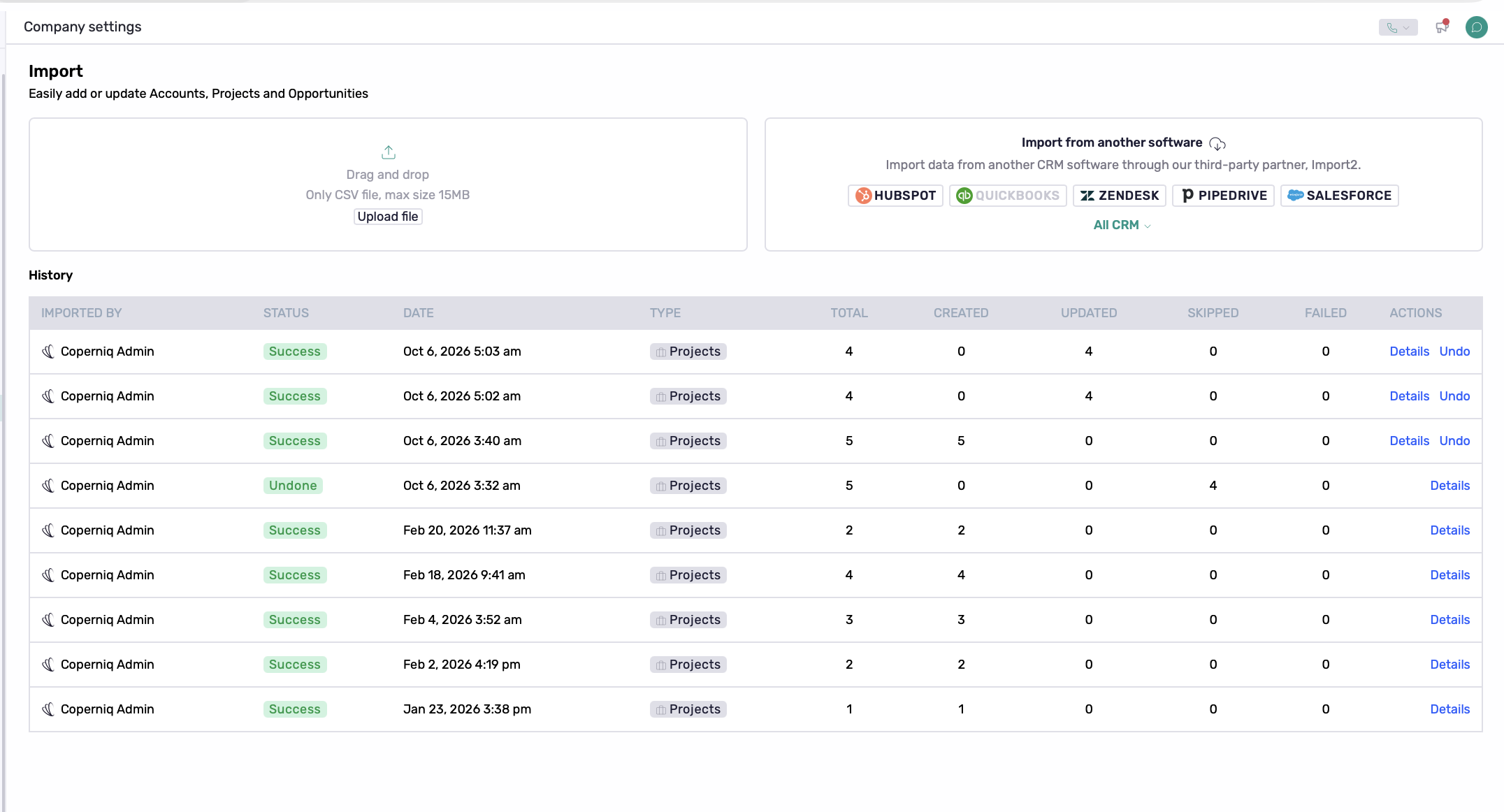Choose Zendesk import option
The image size is (1504, 812).
pos(1120,196)
